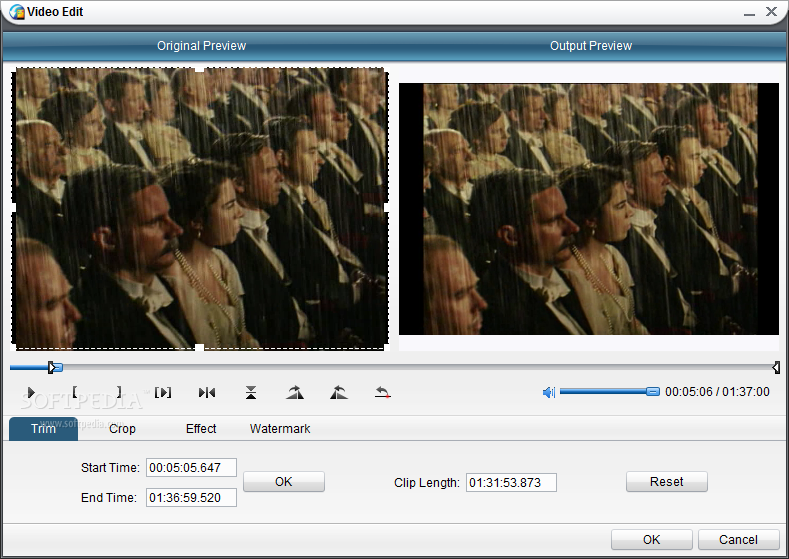Viewport: 789px width, 559px height.
Task: Click the time readout 00:05:06 / 01:37:00
Action: pyautogui.click(x=717, y=392)
